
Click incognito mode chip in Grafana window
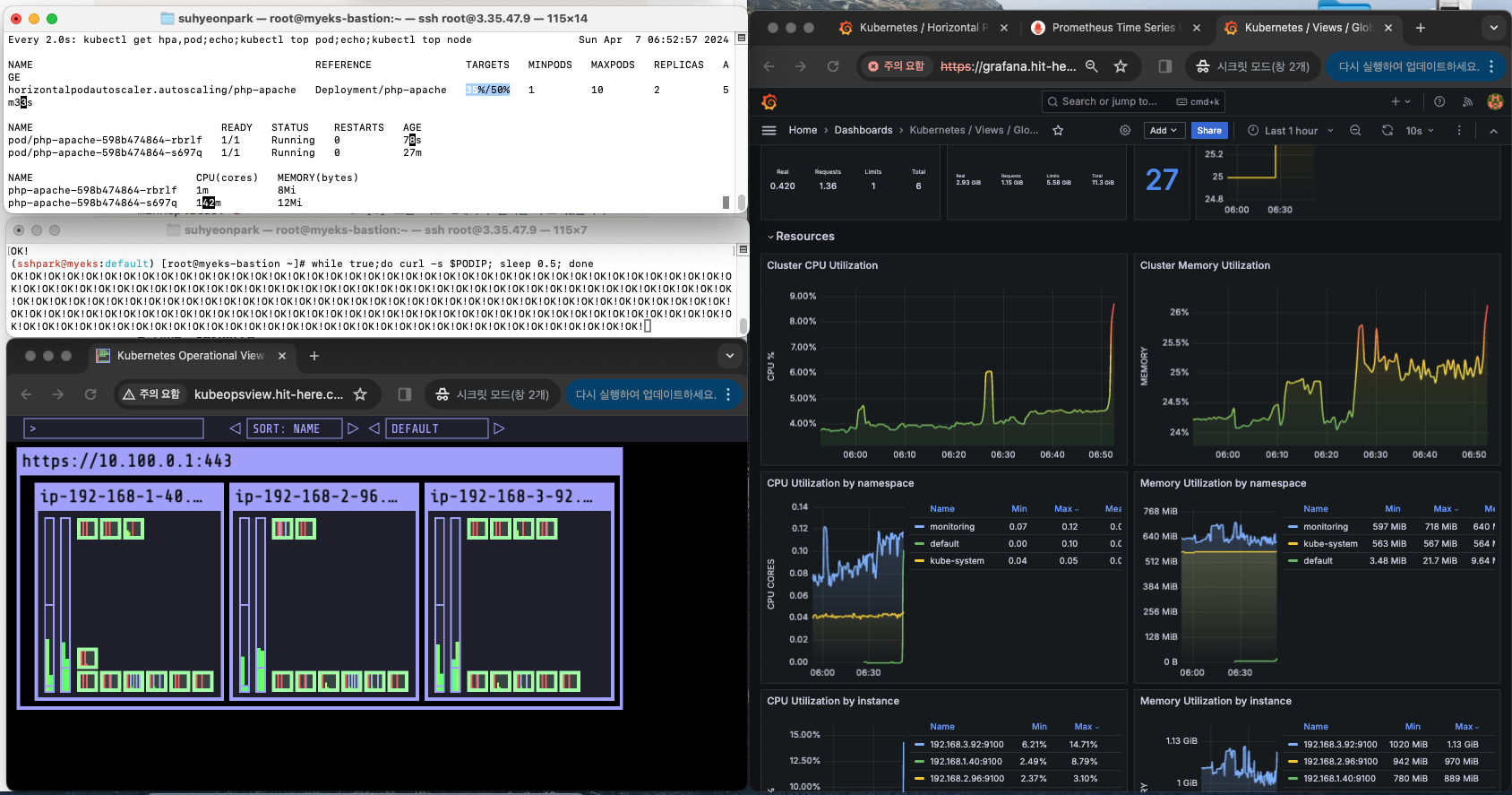(x=1253, y=65)
